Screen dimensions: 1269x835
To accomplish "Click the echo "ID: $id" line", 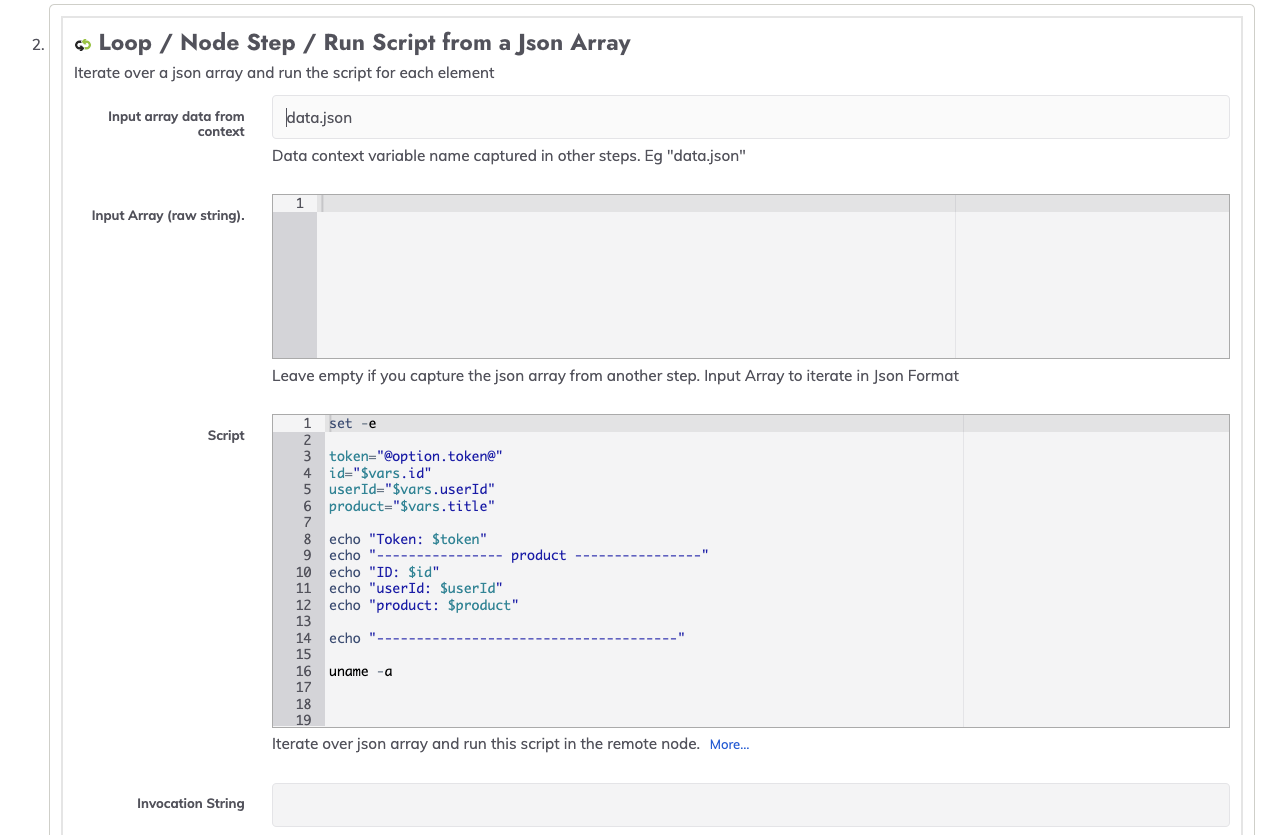I will 384,572.
